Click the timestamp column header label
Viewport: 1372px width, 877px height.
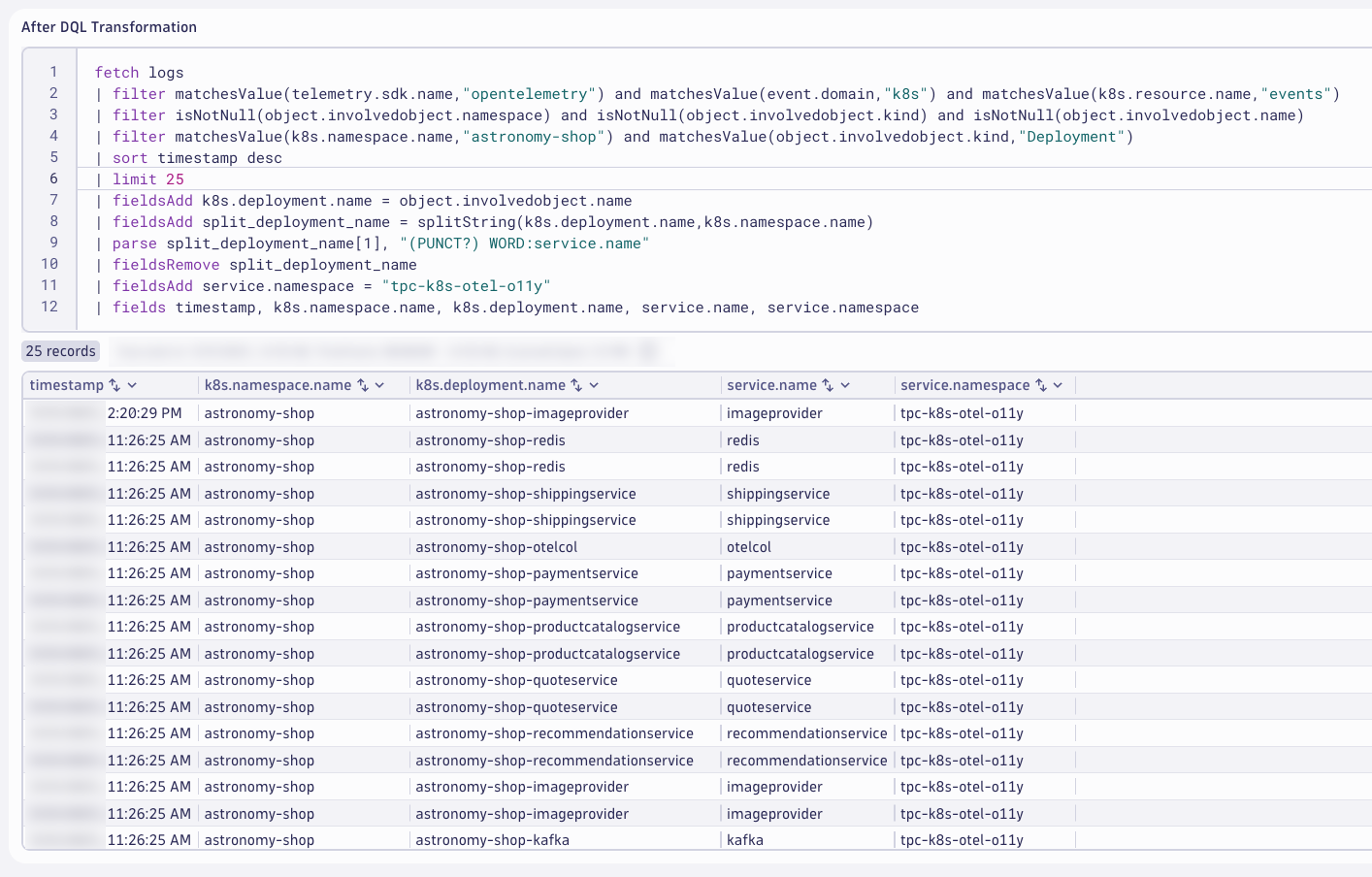pyautogui.click(x=67, y=385)
